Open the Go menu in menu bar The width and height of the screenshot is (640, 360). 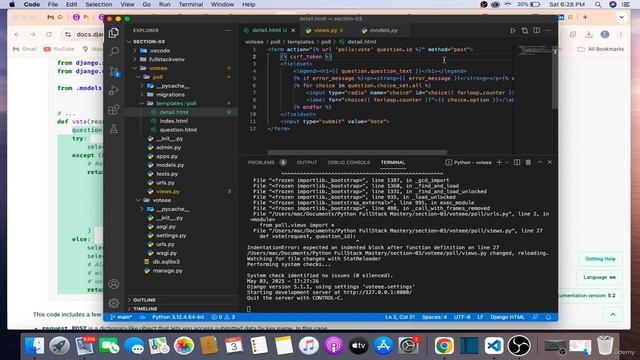tap(147, 4)
